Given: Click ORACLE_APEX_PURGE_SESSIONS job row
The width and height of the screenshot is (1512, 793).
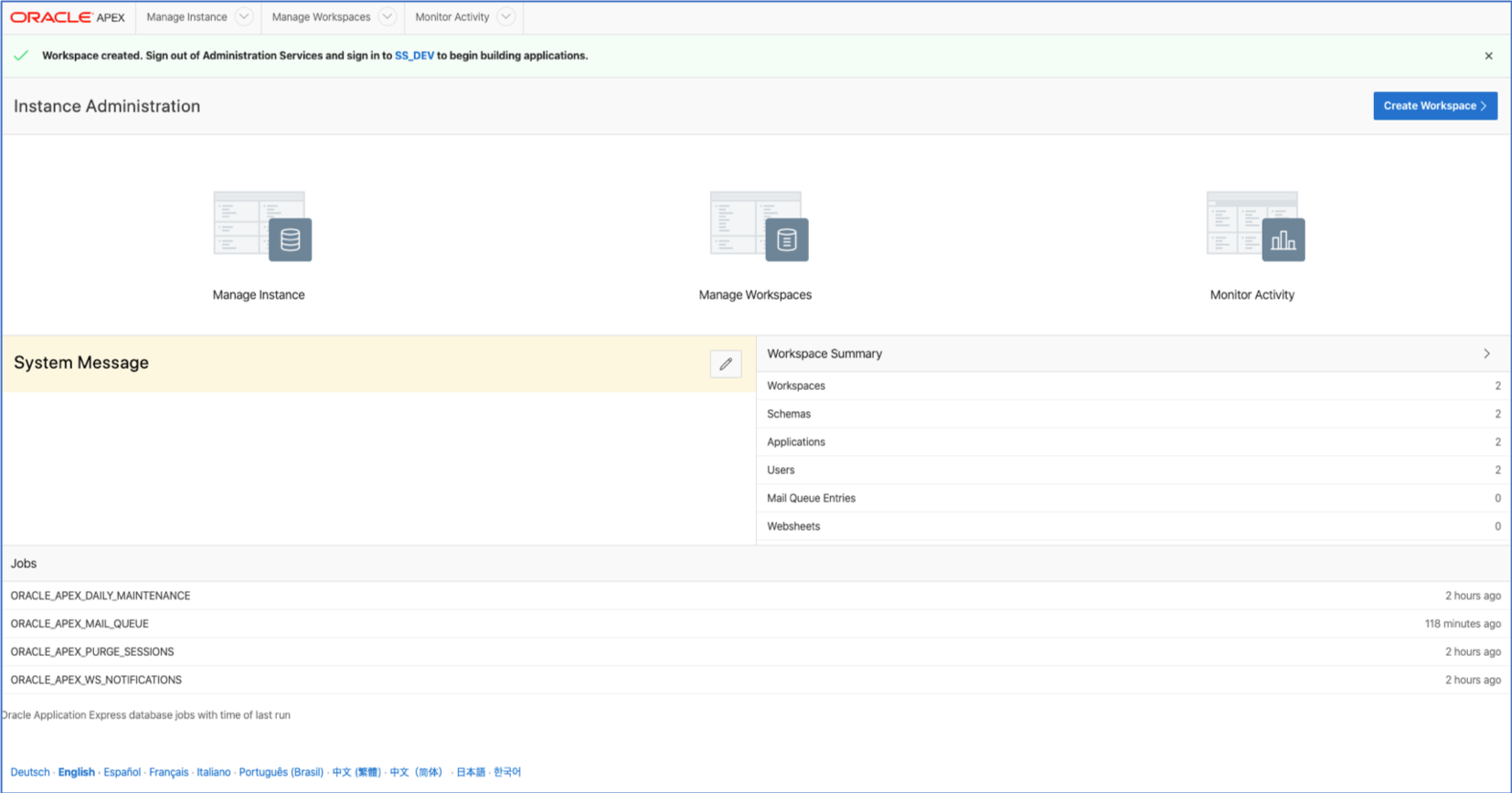Looking at the screenshot, I should click(x=756, y=651).
